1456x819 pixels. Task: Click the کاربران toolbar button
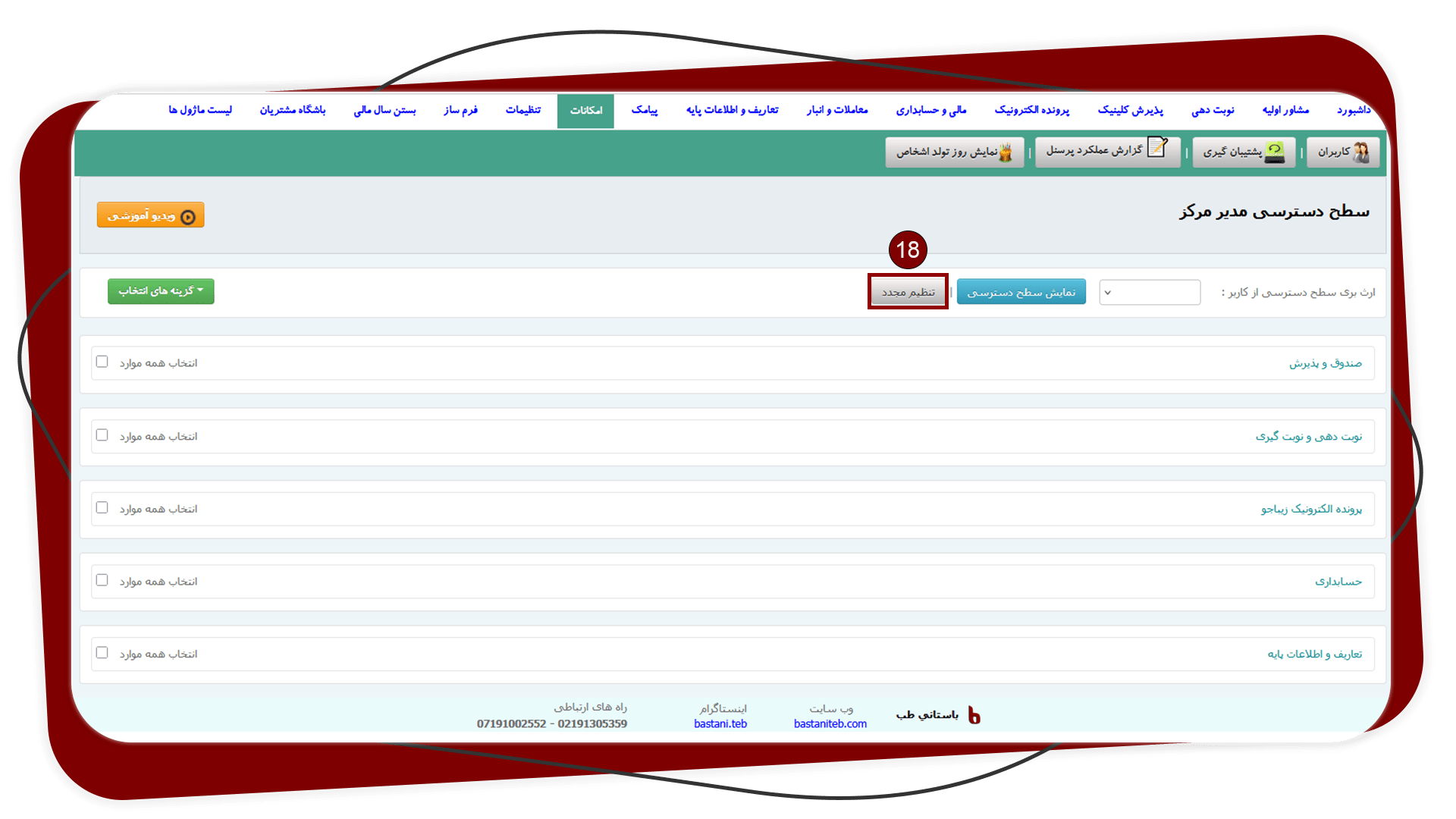pos(1343,152)
